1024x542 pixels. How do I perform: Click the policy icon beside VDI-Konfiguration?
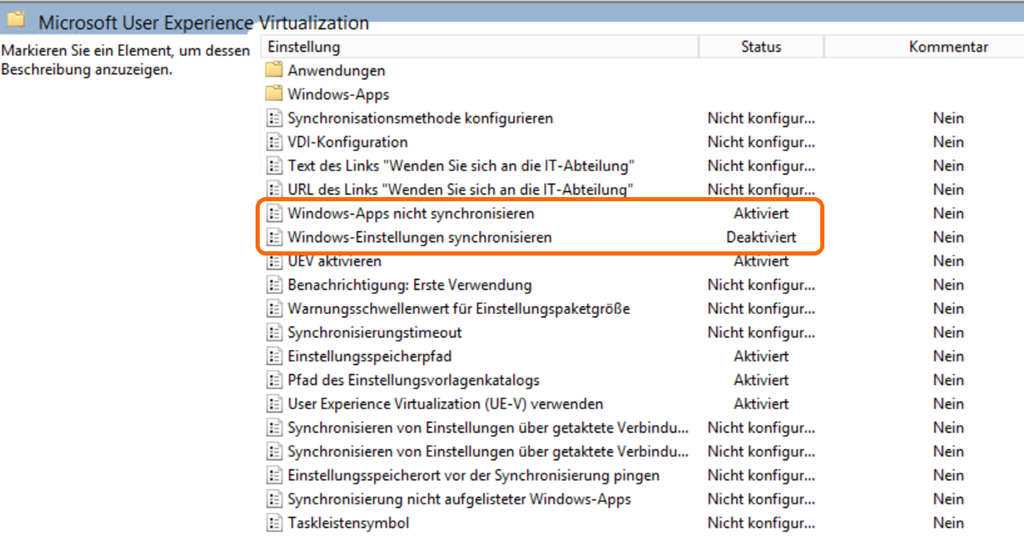(x=274, y=142)
